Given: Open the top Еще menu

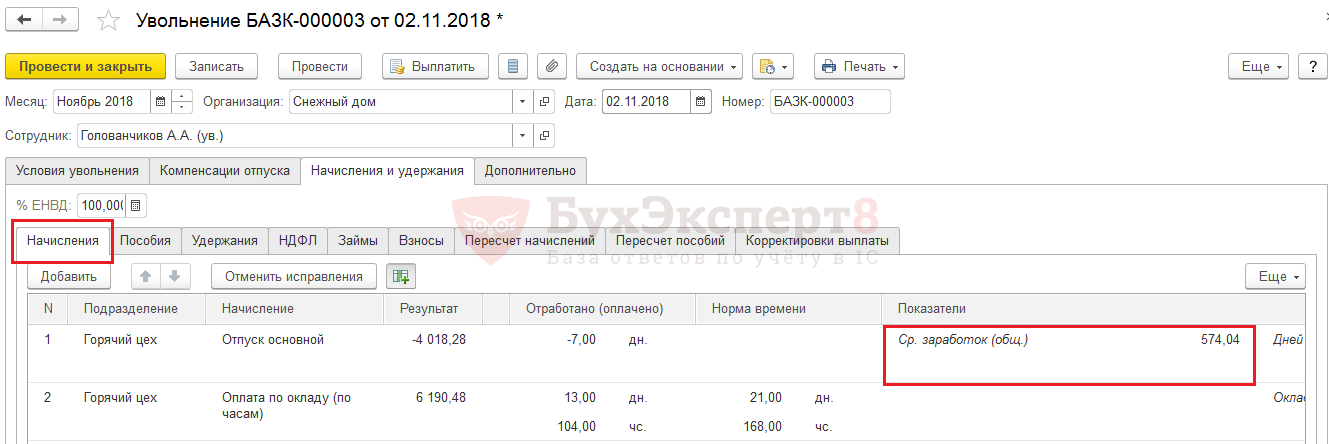Looking at the screenshot, I should (1260, 67).
